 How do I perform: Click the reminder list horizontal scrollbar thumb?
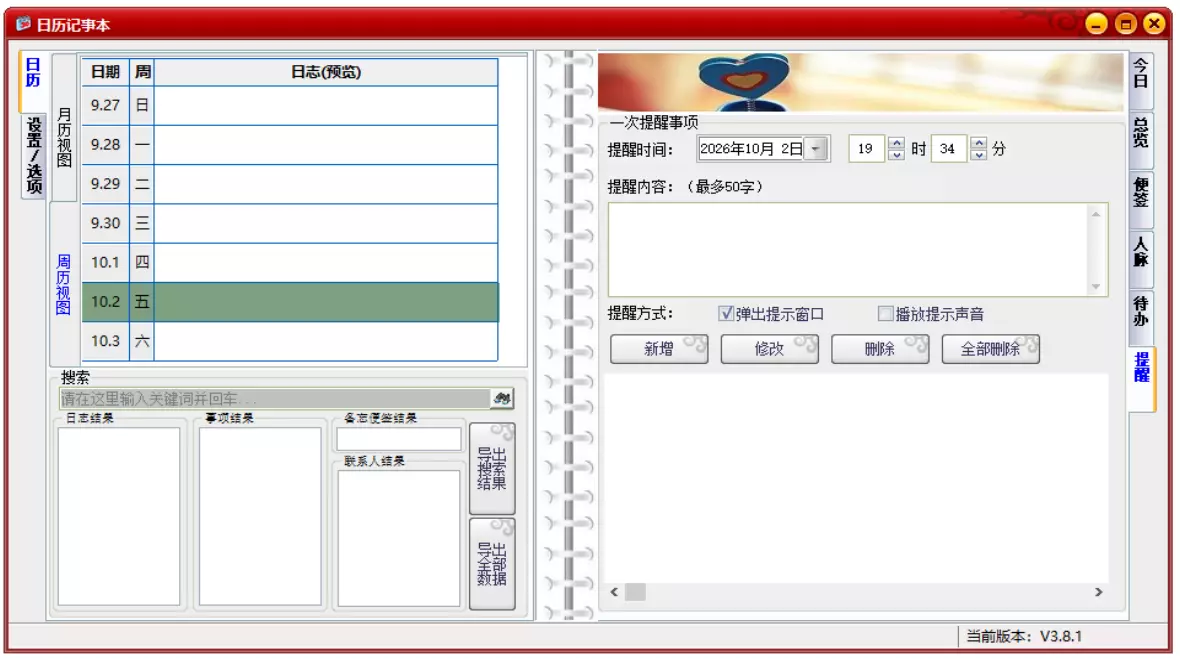point(636,592)
